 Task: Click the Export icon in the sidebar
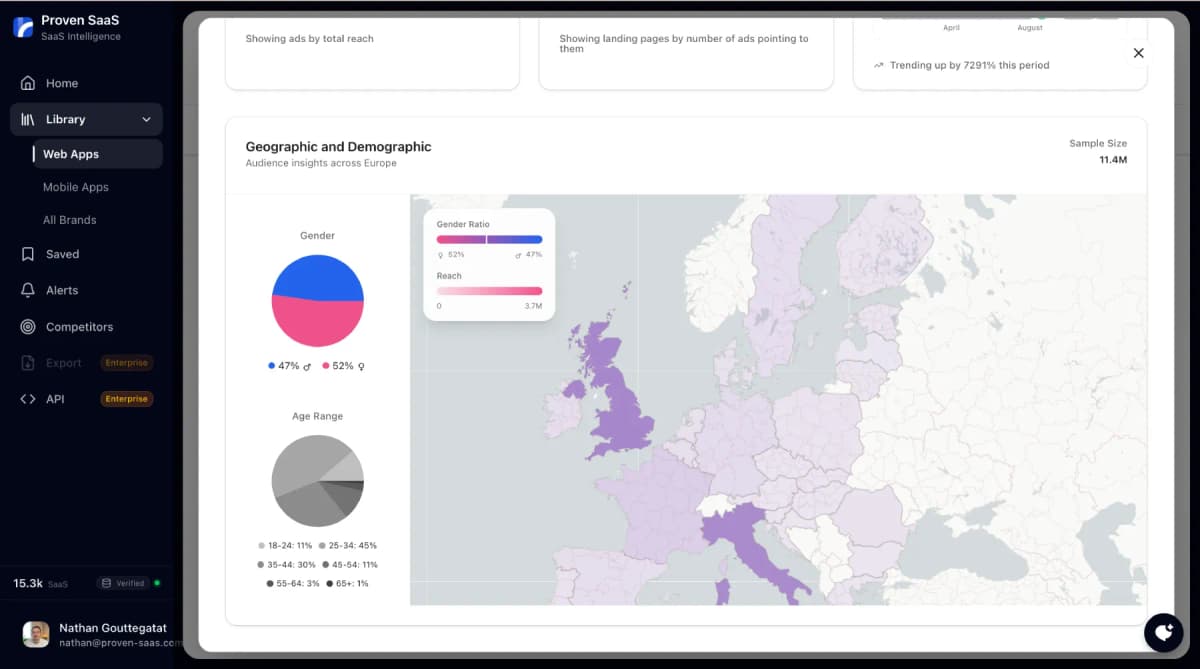click(x=27, y=362)
